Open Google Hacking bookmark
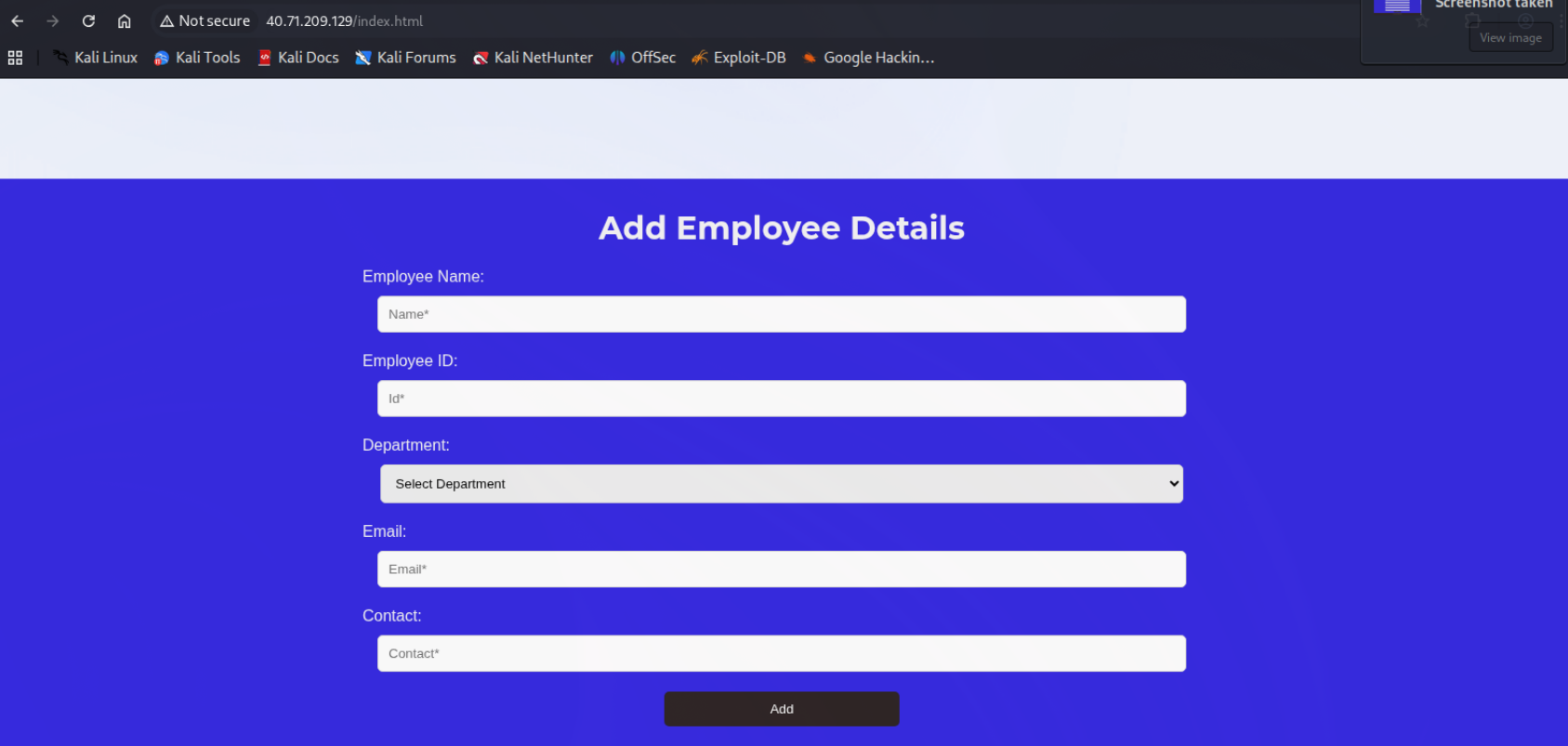Viewport: 1568px width, 746px height. [x=868, y=58]
